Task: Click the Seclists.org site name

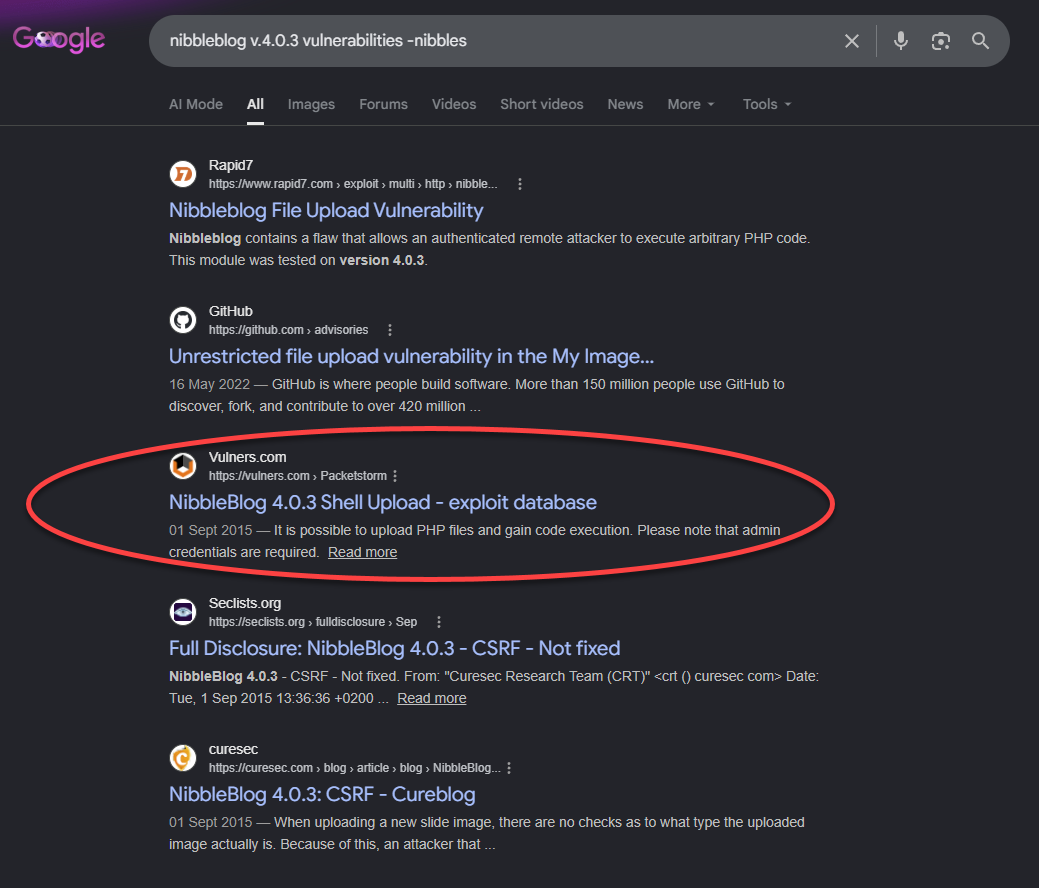Action: click(x=245, y=603)
